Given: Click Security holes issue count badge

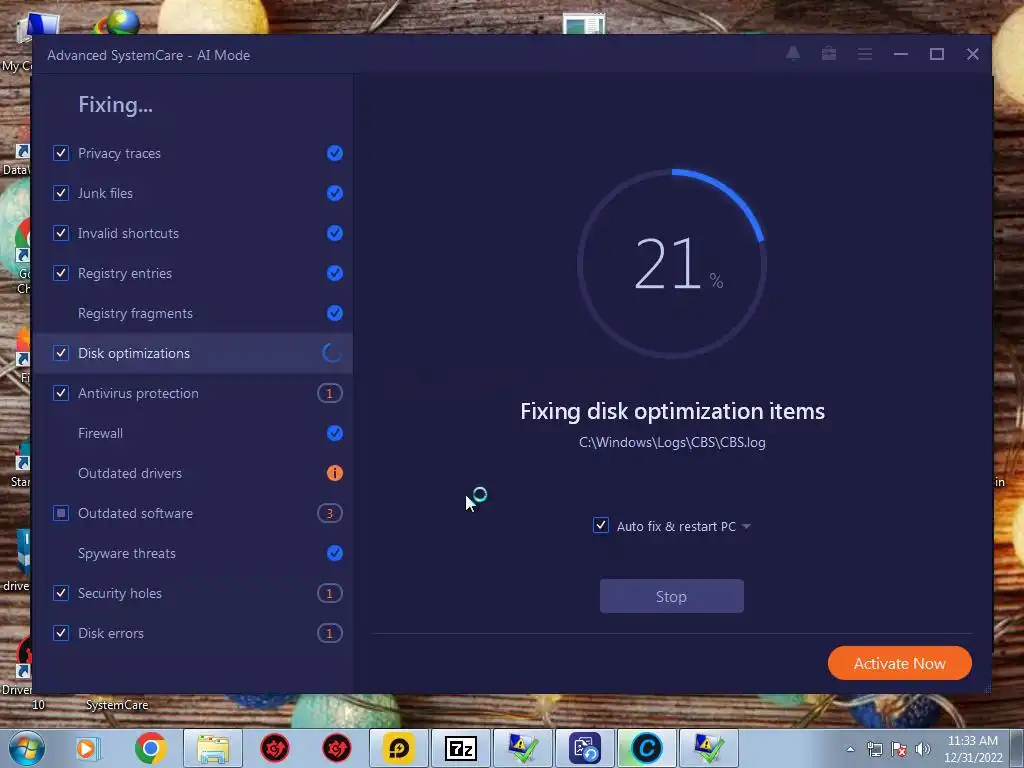Looking at the screenshot, I should coord(330,593).
